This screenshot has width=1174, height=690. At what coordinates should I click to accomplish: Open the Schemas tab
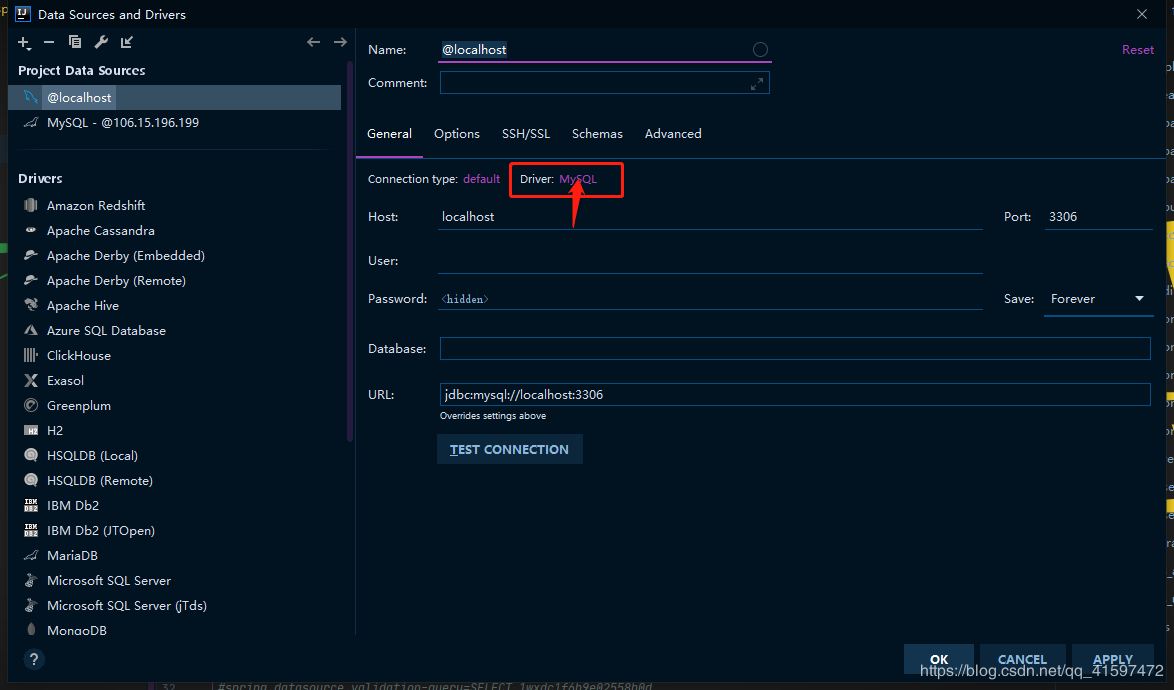tap(597, 134)
